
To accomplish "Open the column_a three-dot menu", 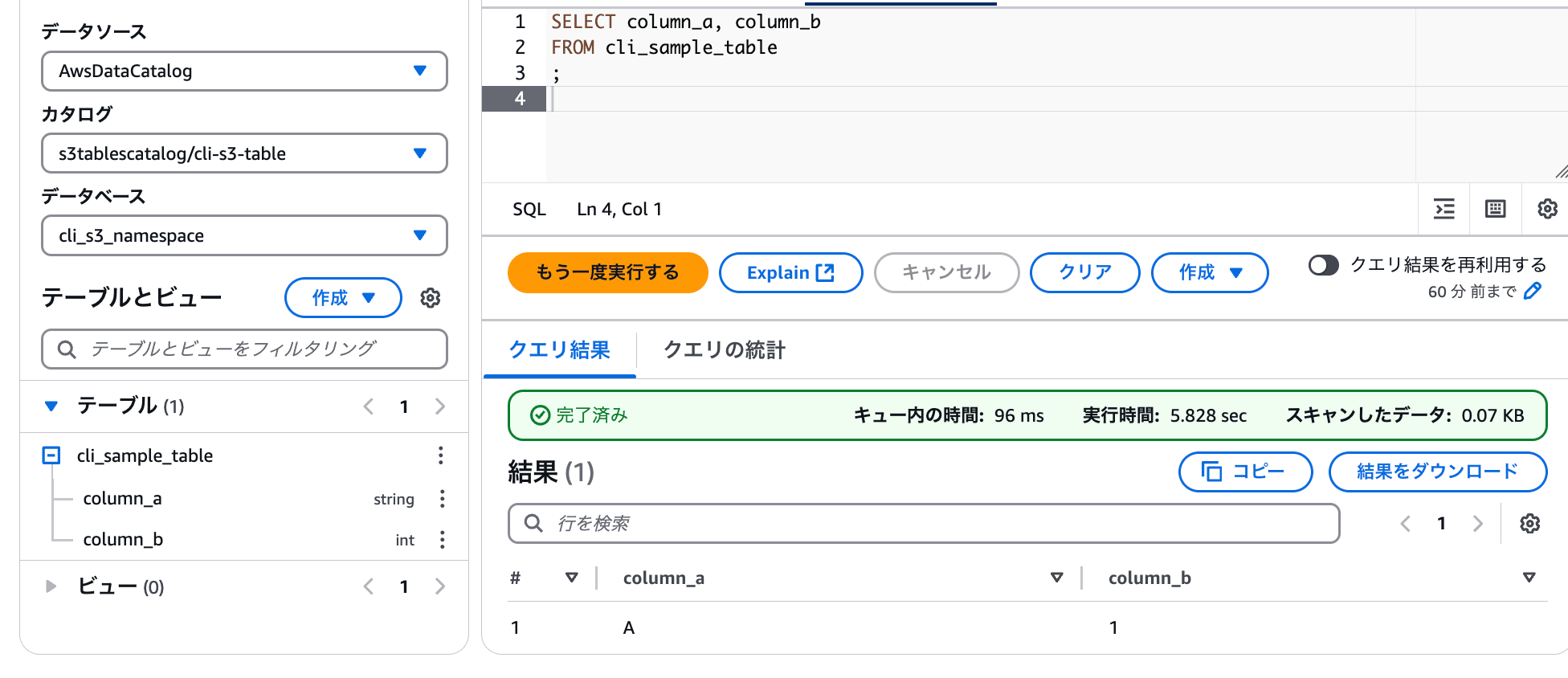I will (x=442, y=499).
